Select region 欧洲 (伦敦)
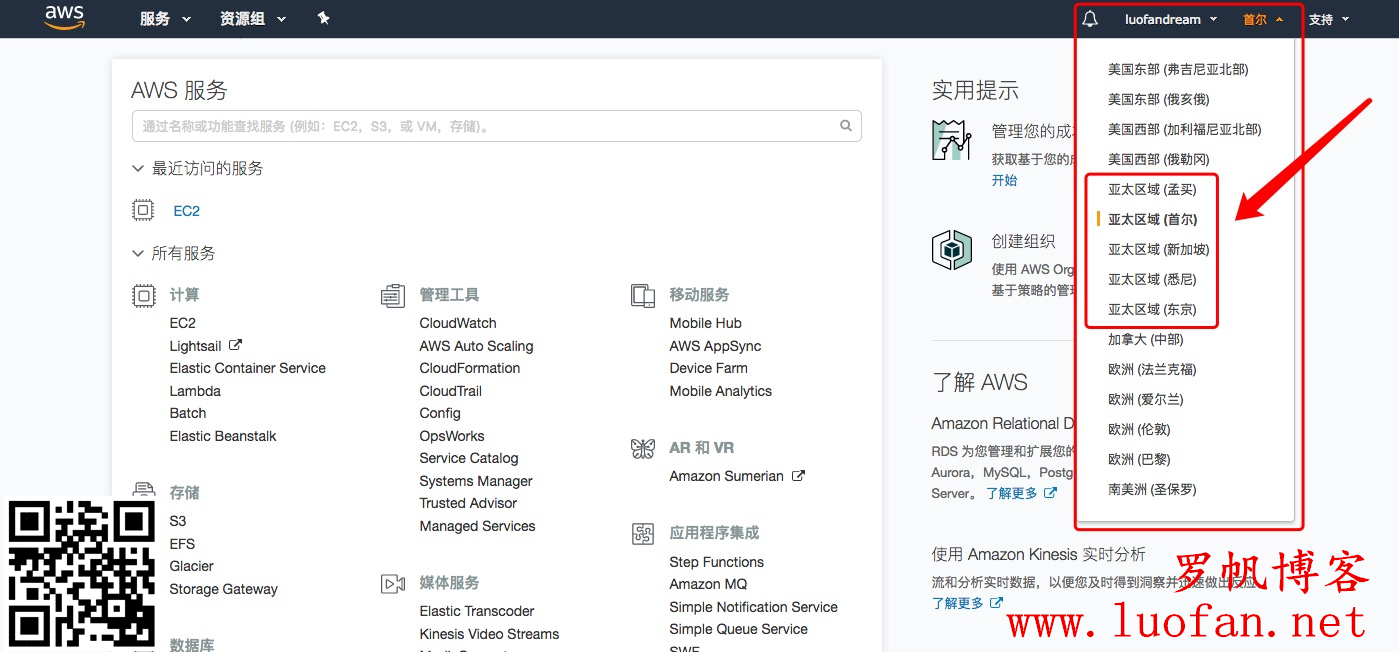Screen dimensions: 1399x652 [x=1139, y=429]
